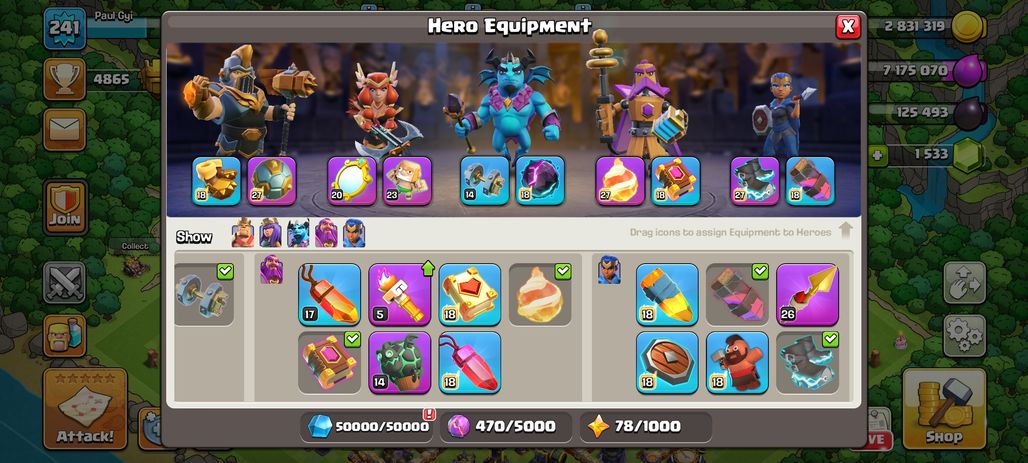The image size is (1028, 463).
Task: Select the Barbarian Puppet equipment icon
Action: (407, 181)
